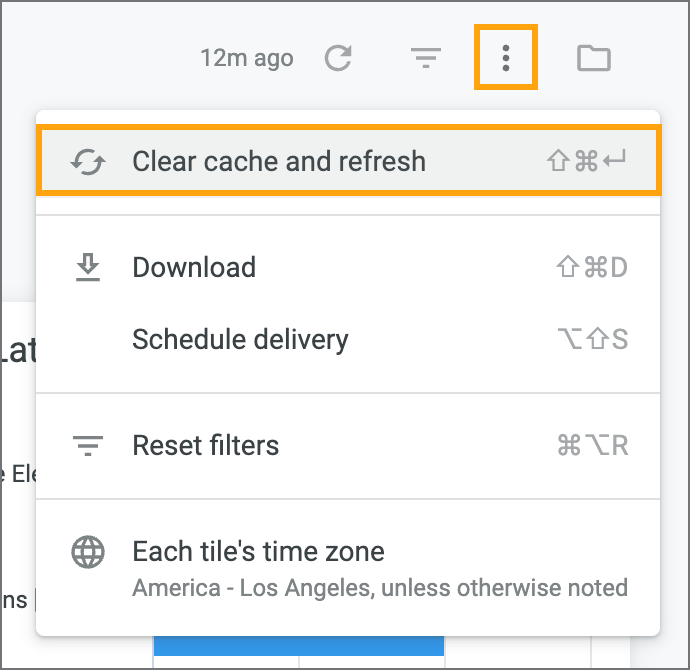Select "Clear cache and refresh" menu entry
Viewport: 690px width, 670px height.
(x=279, y=162)
